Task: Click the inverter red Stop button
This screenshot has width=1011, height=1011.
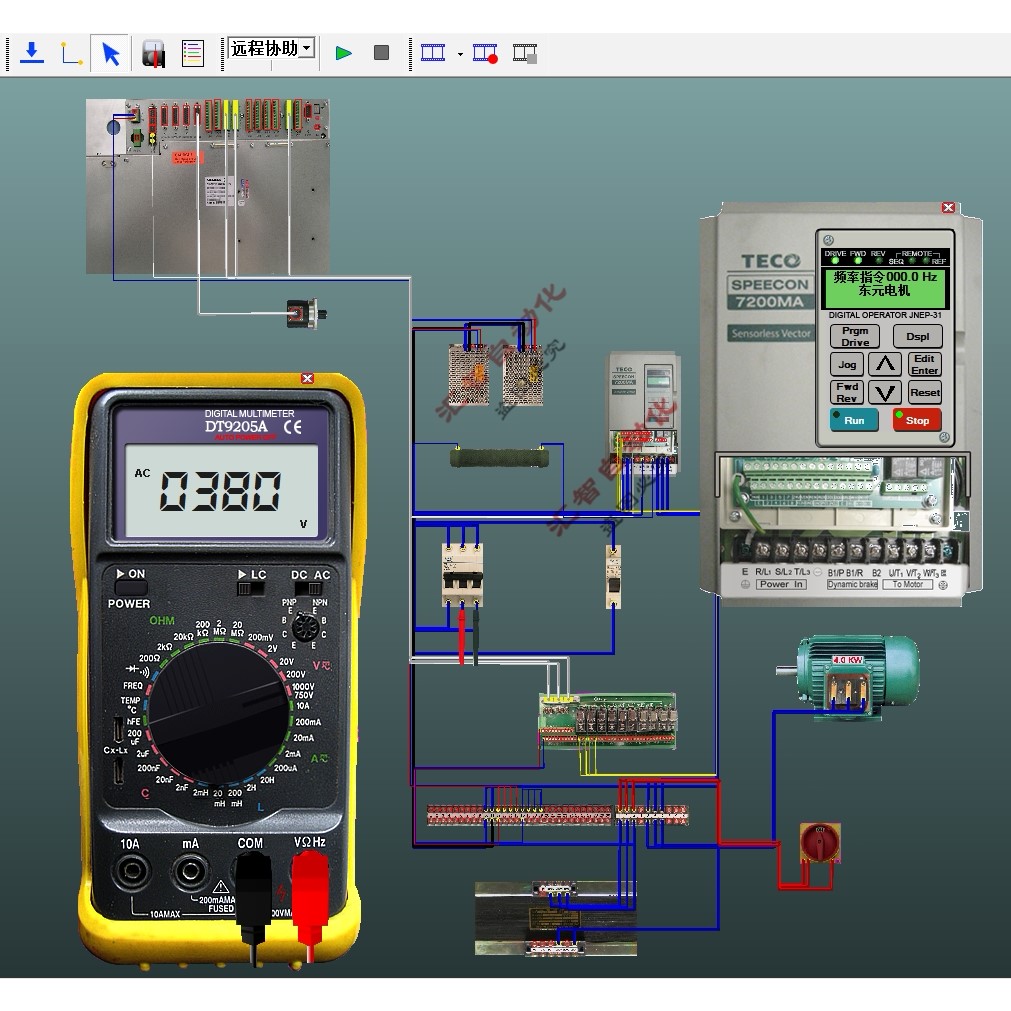Action: 917,420
